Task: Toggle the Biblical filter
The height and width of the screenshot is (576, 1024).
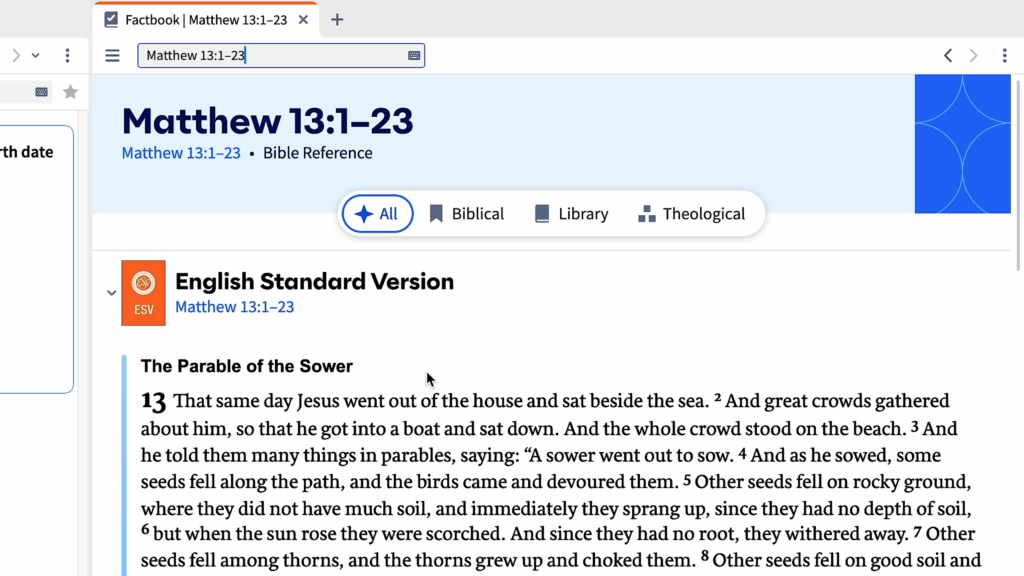Action: [x=466, y=214]
